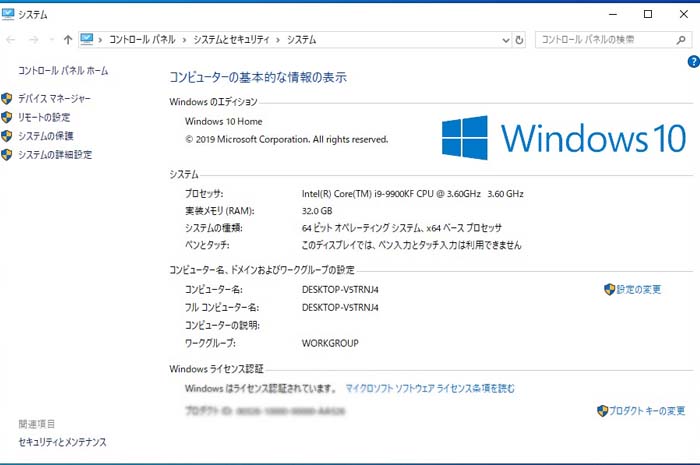Go back with the back arrow
Image resolution: width=700 pixels, height=465 pixels.
point(11,40)
